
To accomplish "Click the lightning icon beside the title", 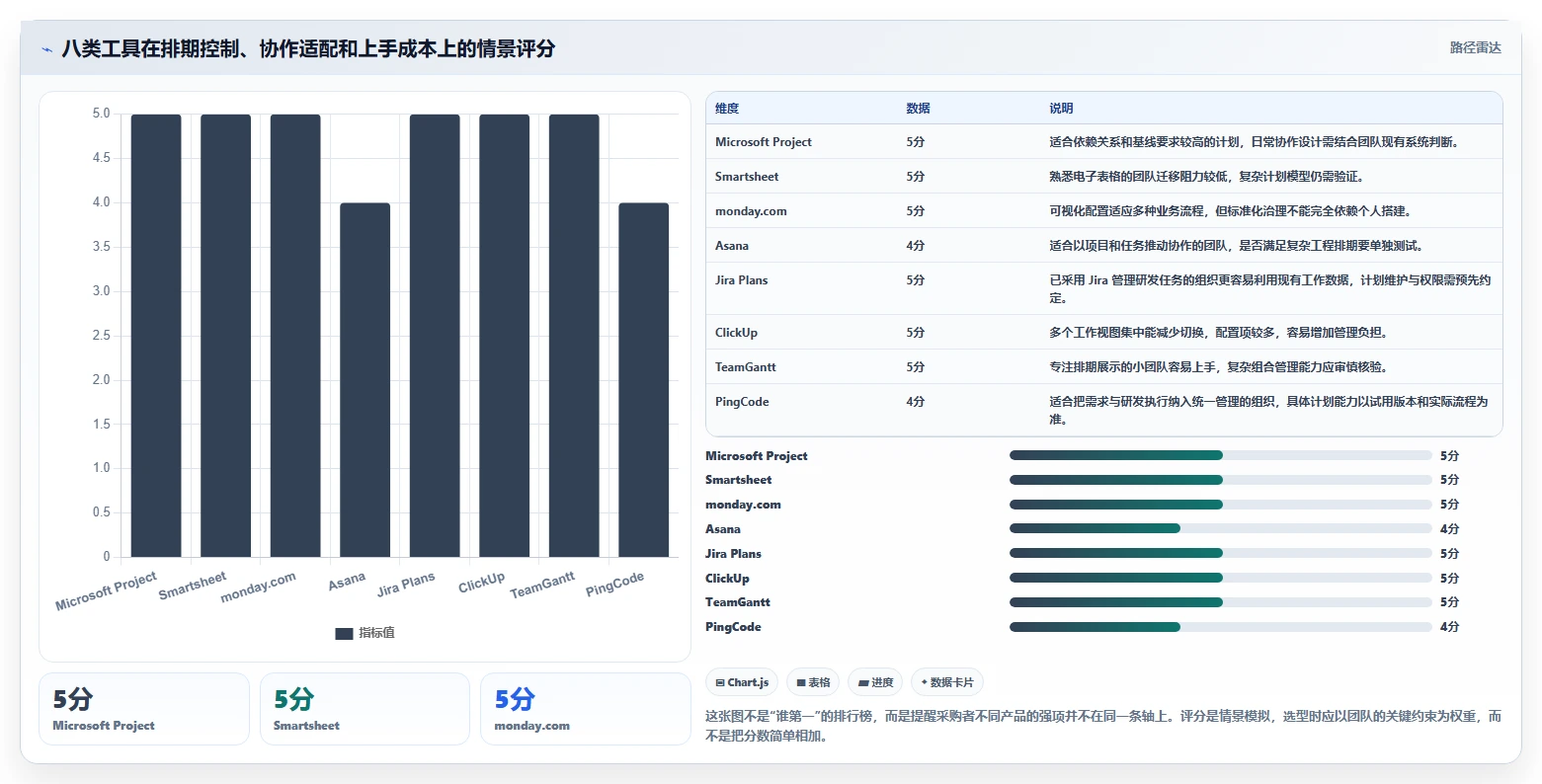I will pos(46,48).
